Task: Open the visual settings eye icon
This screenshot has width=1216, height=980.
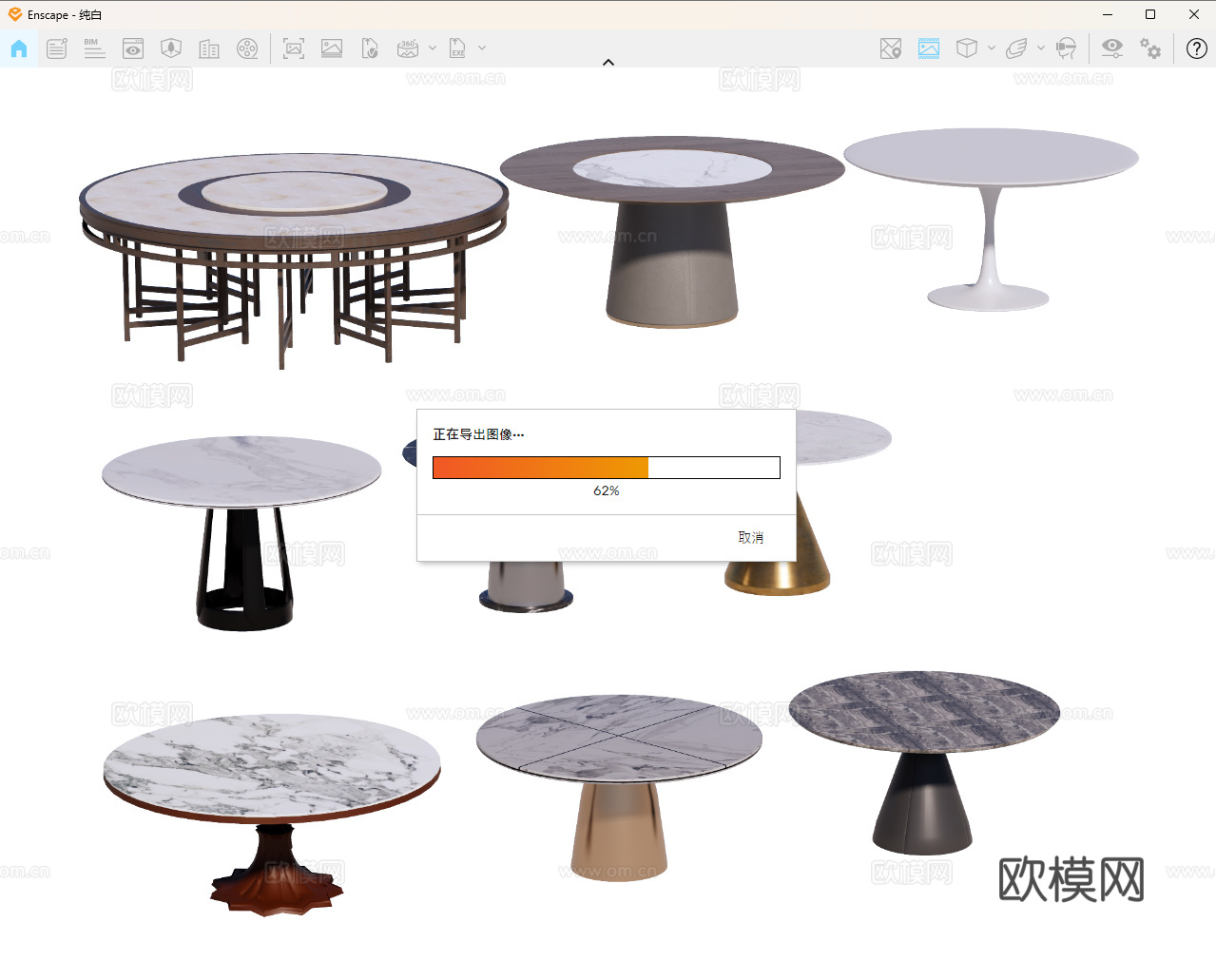Action: pyautogui.click(x=1111, y=48)
